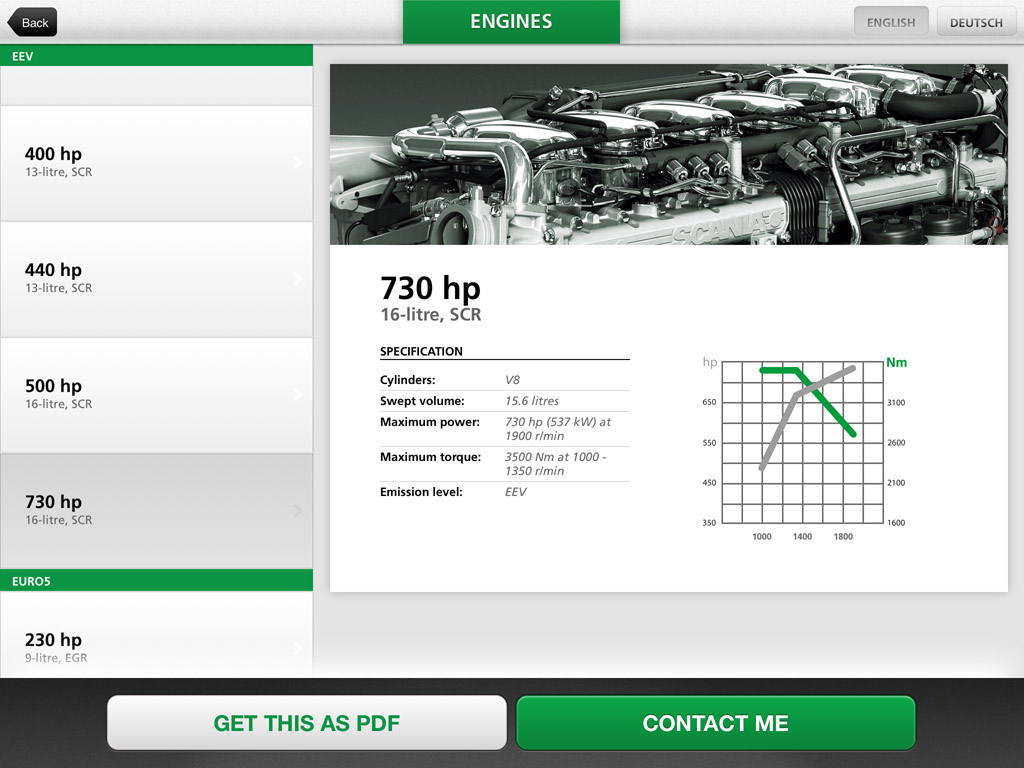Select the 500 hp 16-litre engine

[x=156, y=394]
